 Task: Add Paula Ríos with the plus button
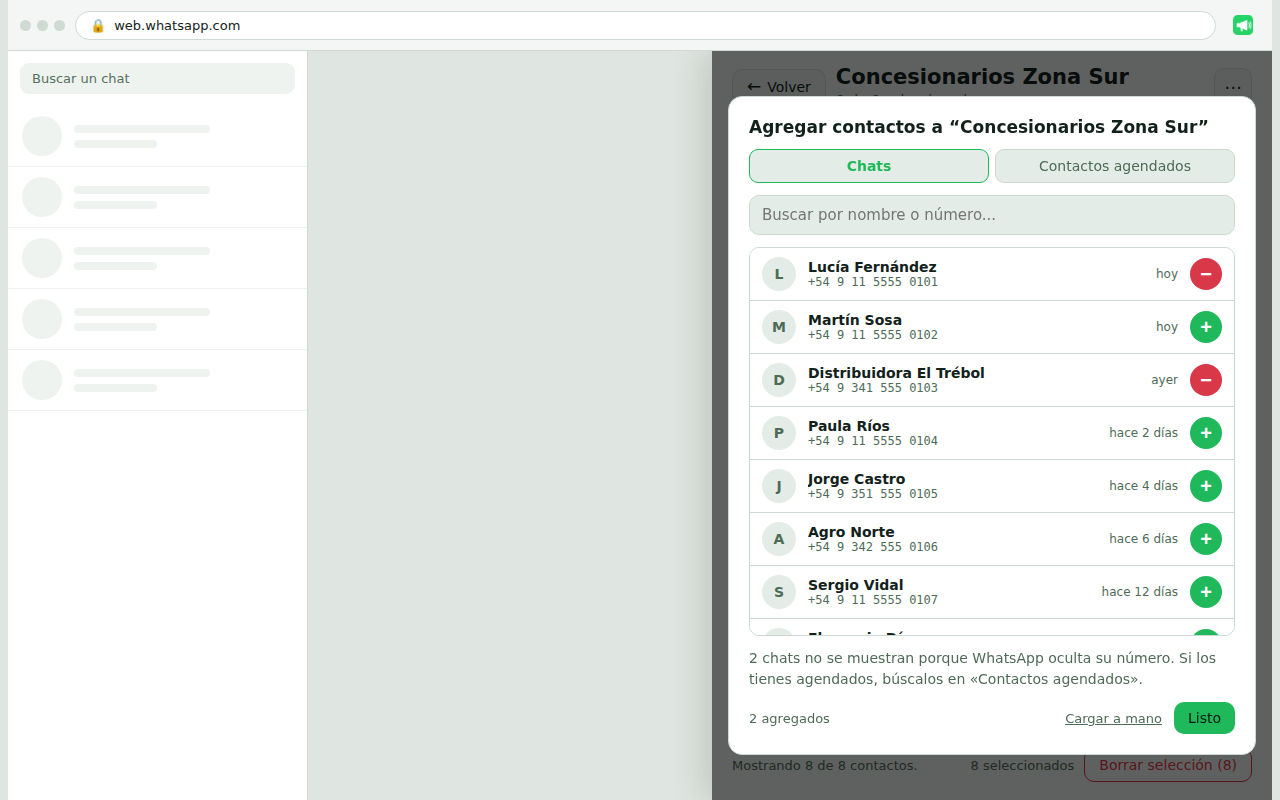pyautogui.click(x=1206, y=433)
